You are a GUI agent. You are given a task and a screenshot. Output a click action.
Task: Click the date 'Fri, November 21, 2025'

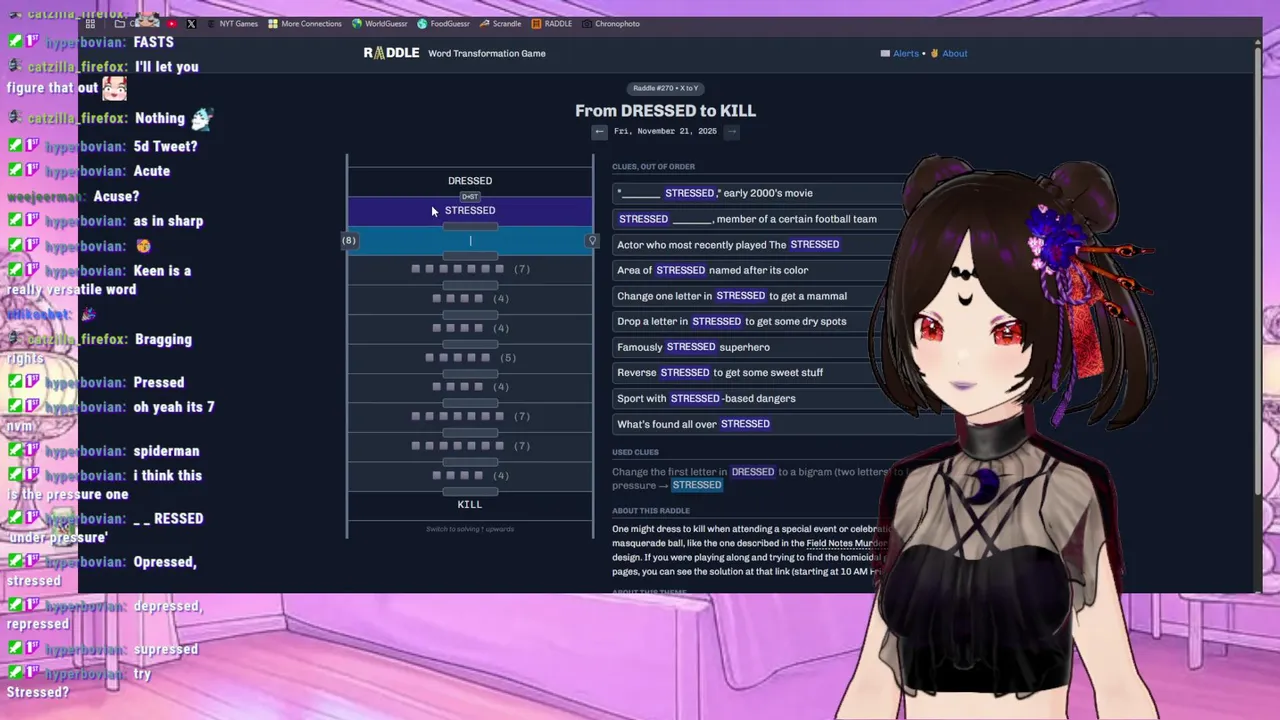665,131
